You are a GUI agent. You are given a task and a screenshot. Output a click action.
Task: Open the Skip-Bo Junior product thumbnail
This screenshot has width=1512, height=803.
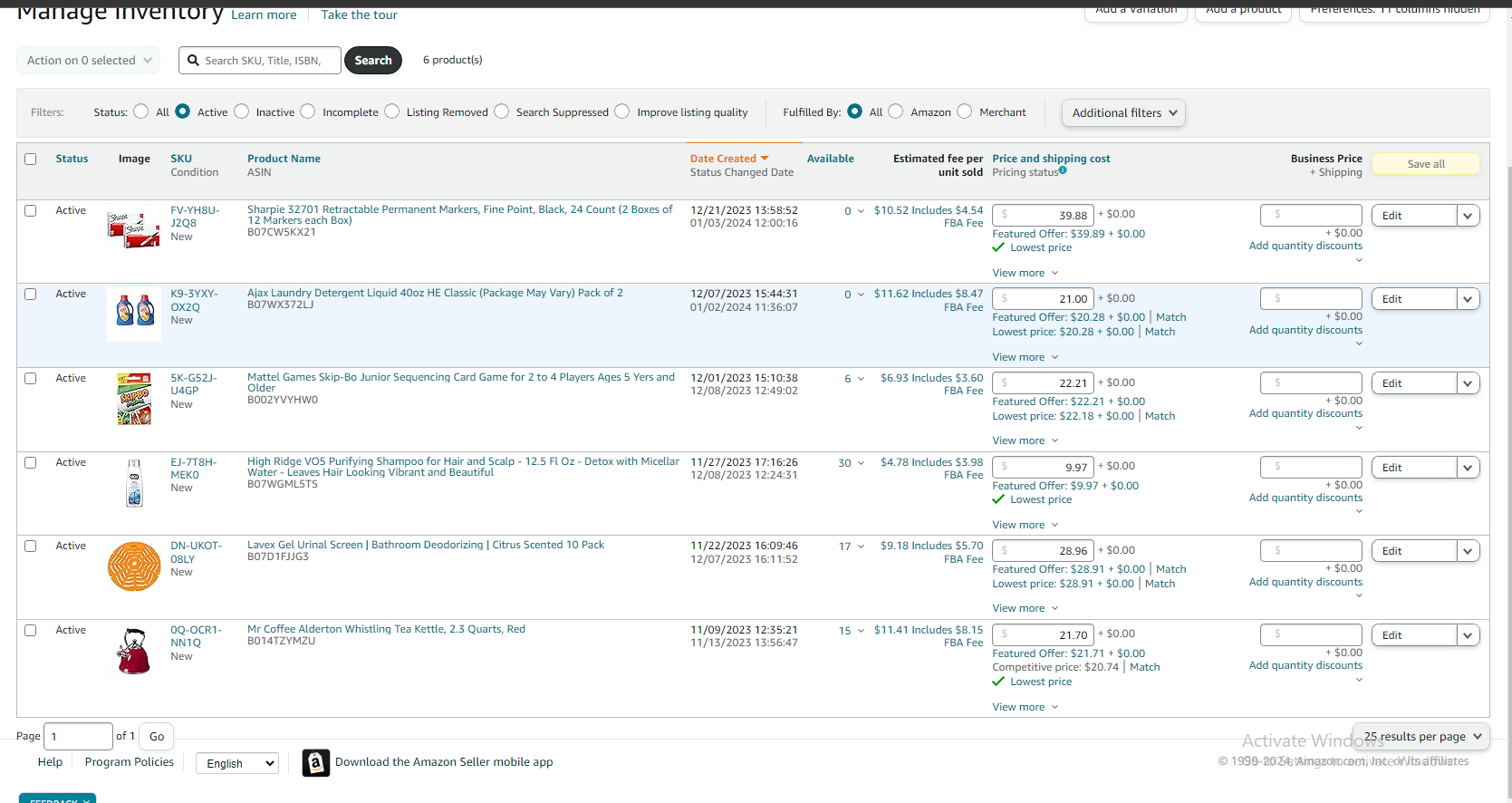[x=134, y=399]
